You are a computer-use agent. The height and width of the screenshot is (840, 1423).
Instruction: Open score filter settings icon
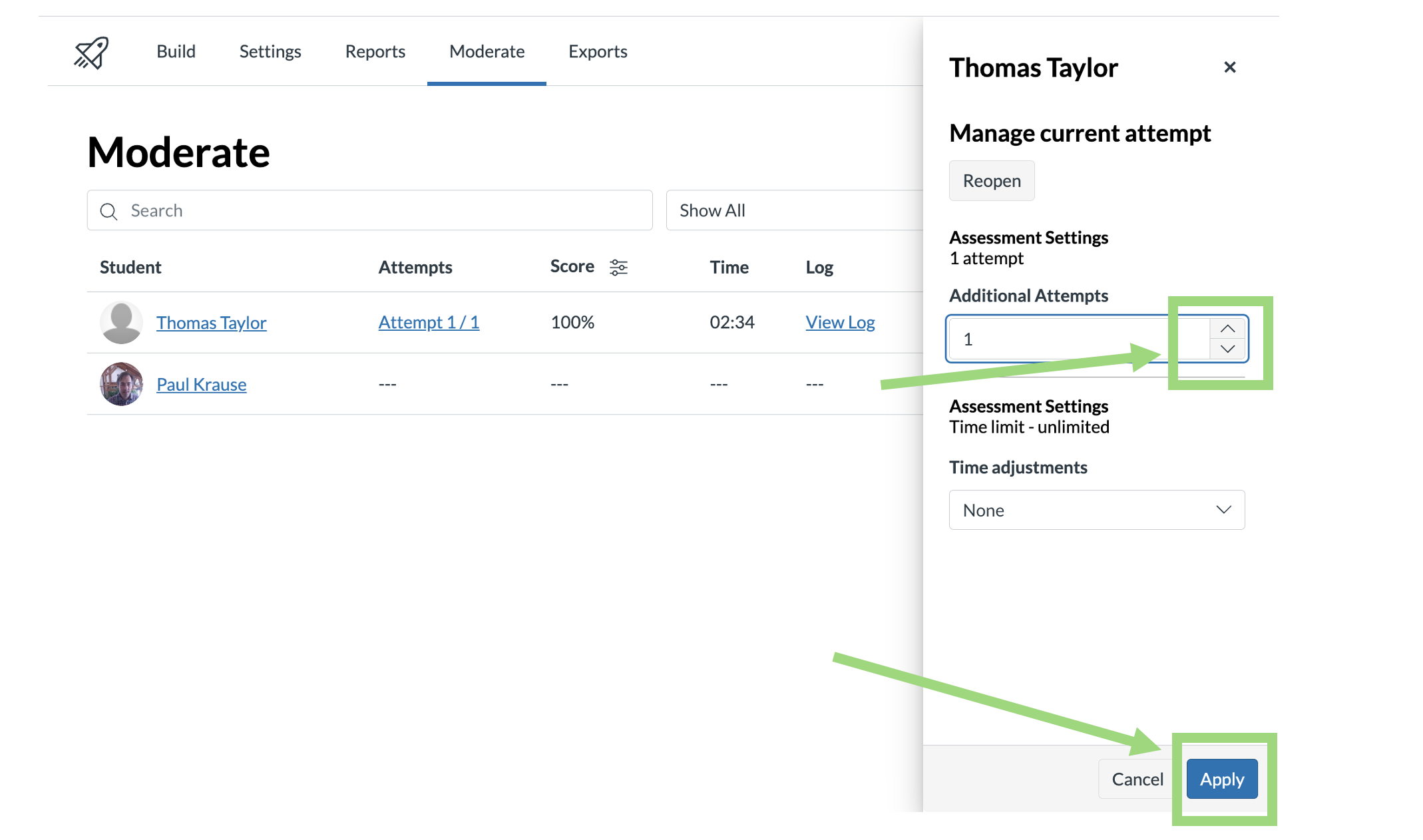pos(618,268)
